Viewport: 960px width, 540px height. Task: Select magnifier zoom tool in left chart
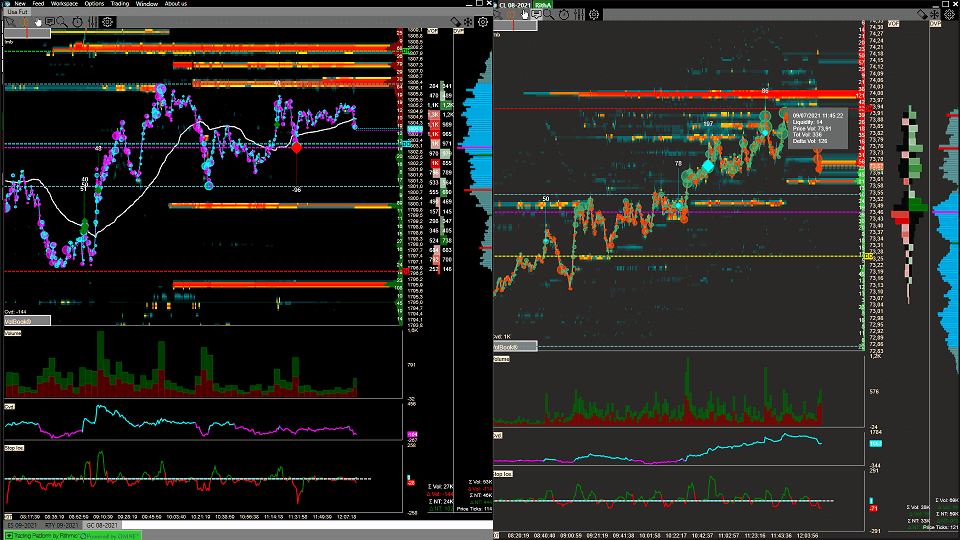[62, 22]
